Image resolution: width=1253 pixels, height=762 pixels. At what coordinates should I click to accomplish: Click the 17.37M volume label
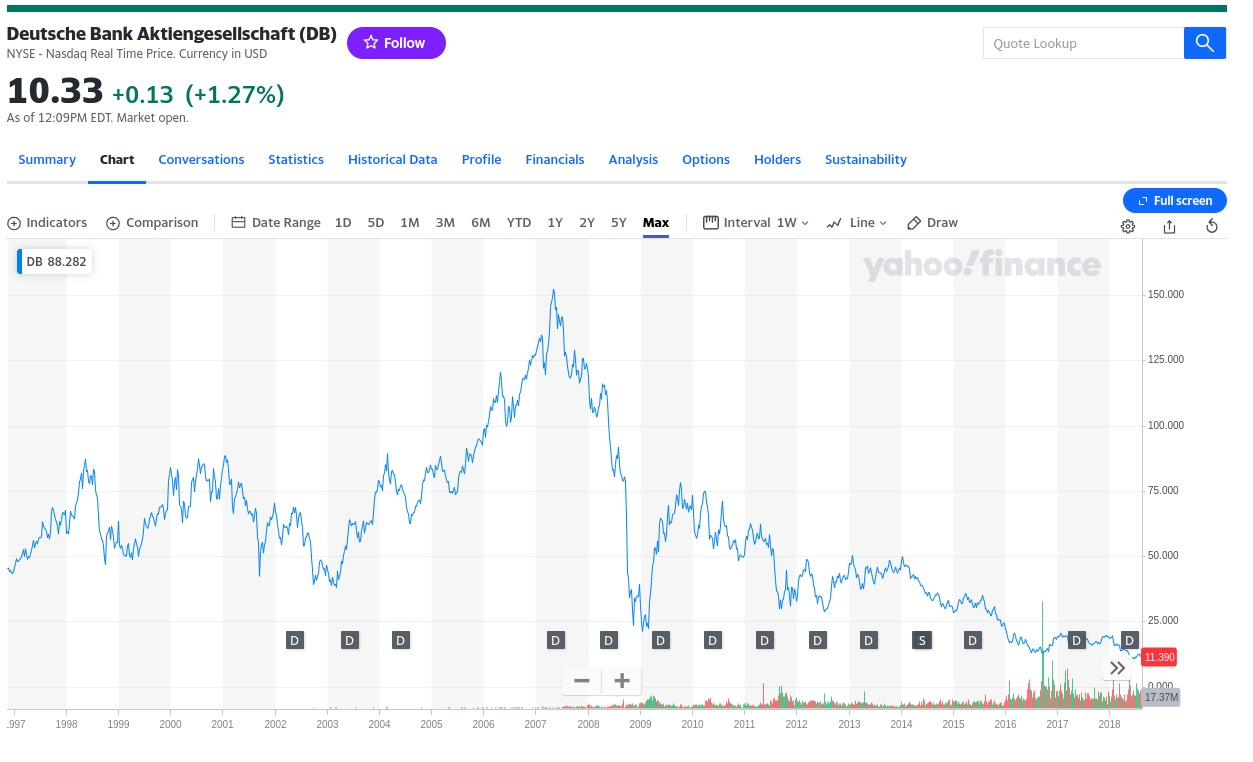pos(1161,697)
